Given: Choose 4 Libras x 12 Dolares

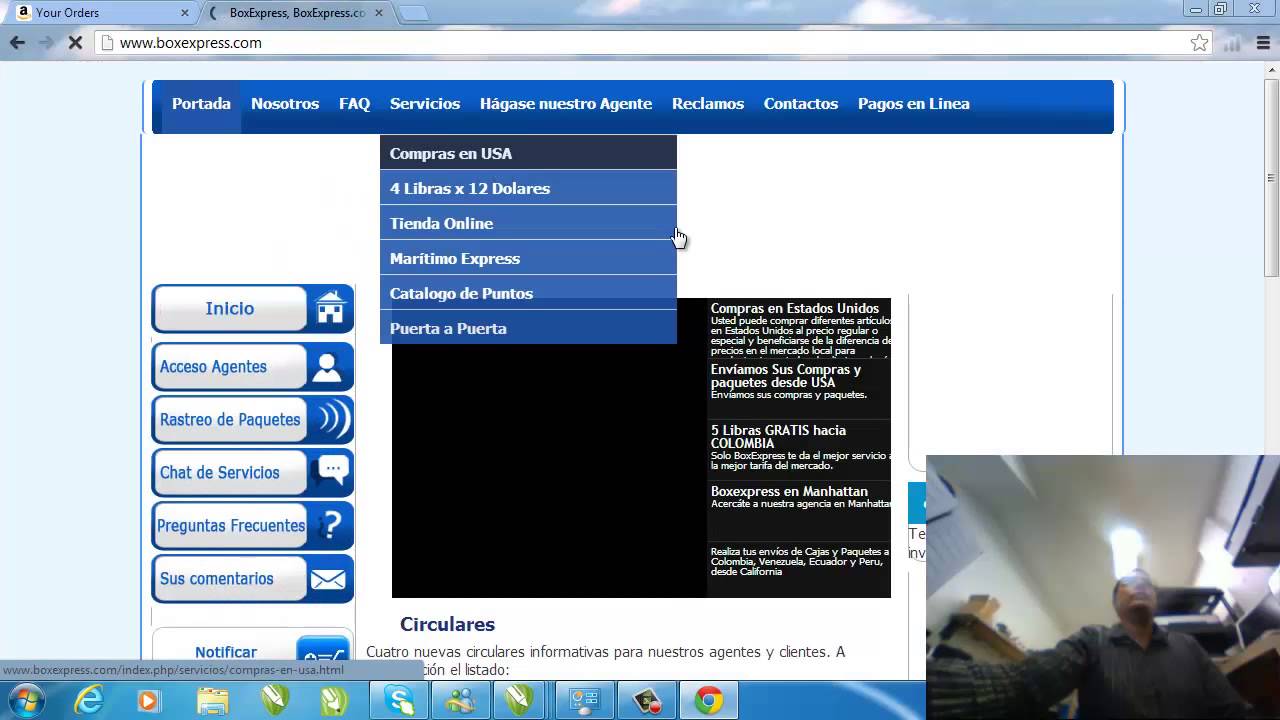Looking at the screenshot, I should 528,188.
